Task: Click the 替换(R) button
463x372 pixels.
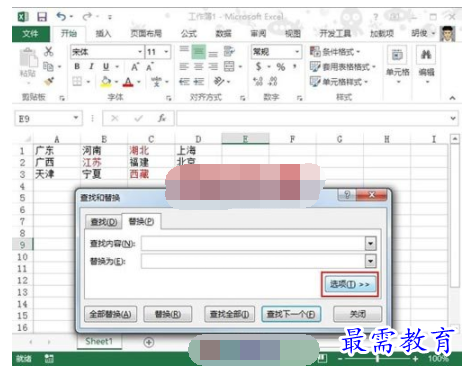Action: pyautogui.click(x=168, y=314)
